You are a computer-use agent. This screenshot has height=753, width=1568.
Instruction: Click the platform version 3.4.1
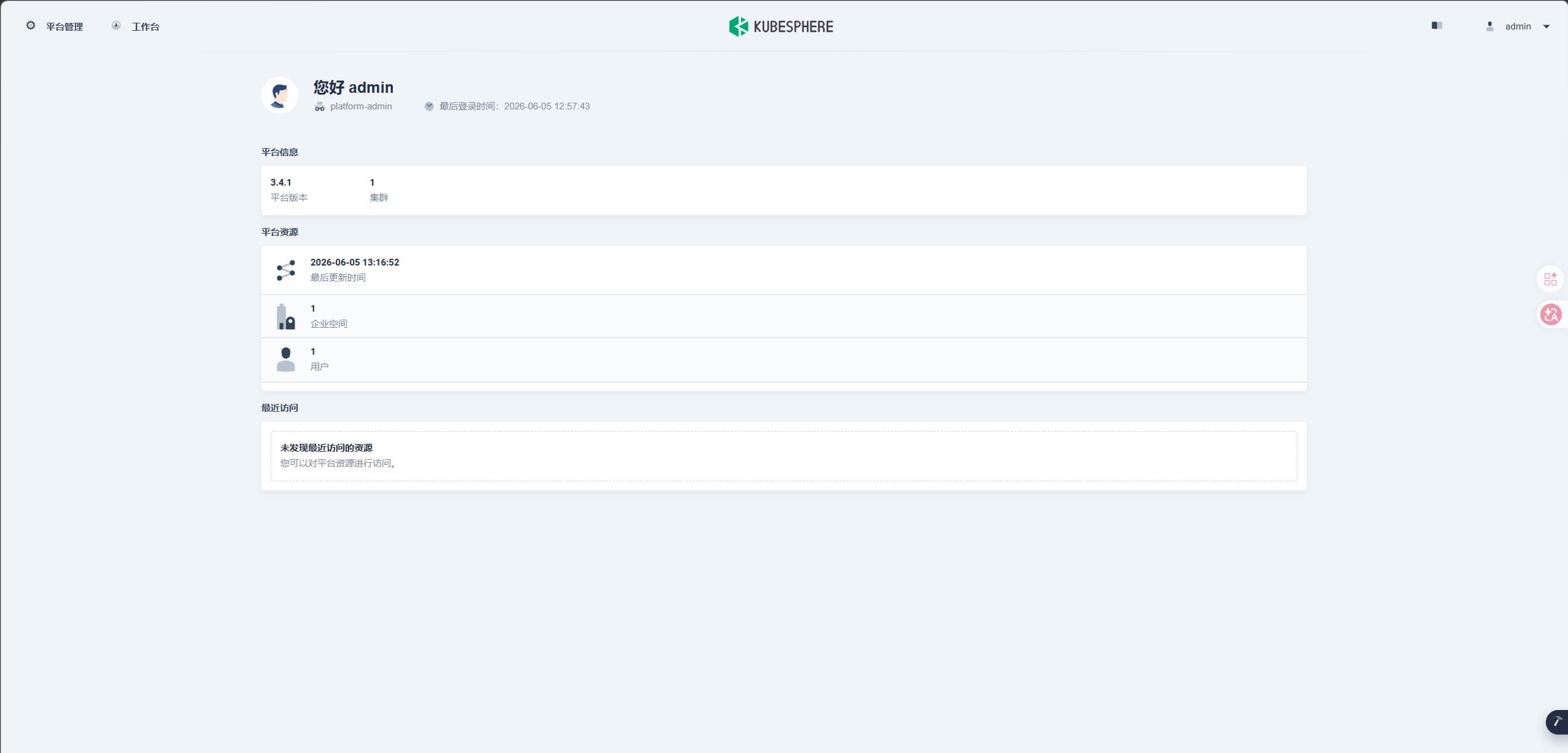[x=281, y=183]
